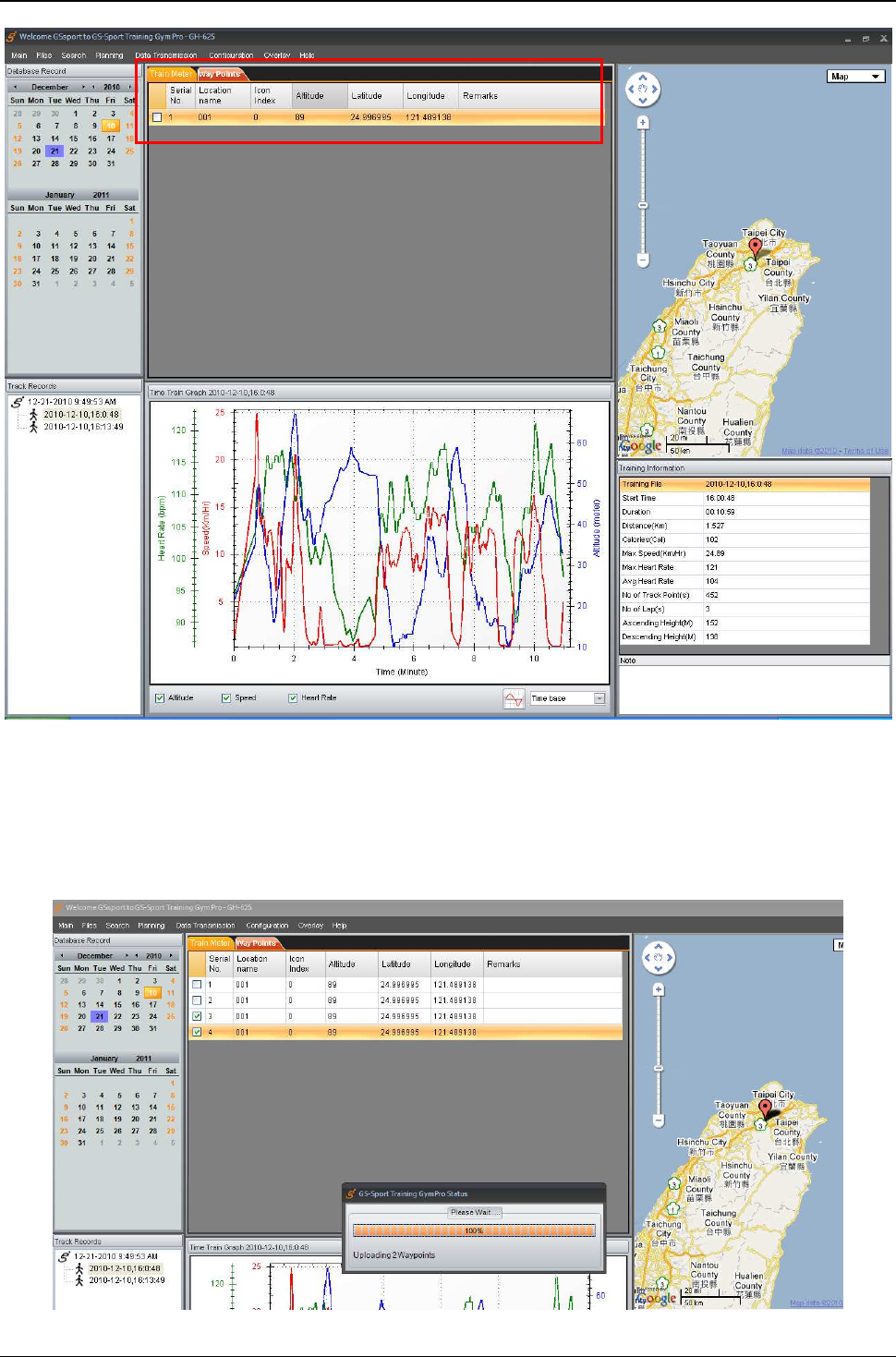This screenshot has height=1357, width=896.
Task: Untick the waypoint 4 checkbox in lower window
Action: [x=197, y=1032]
